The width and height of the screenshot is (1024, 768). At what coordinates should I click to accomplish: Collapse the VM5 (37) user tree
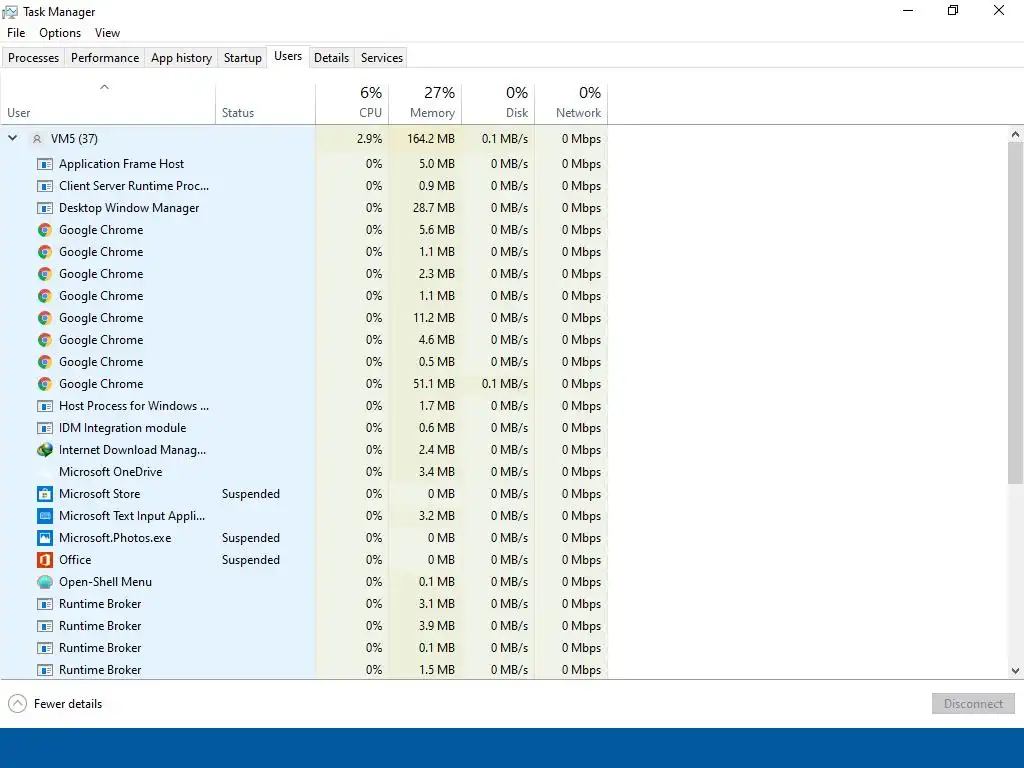pyautogui.click(x=12, y=138)
